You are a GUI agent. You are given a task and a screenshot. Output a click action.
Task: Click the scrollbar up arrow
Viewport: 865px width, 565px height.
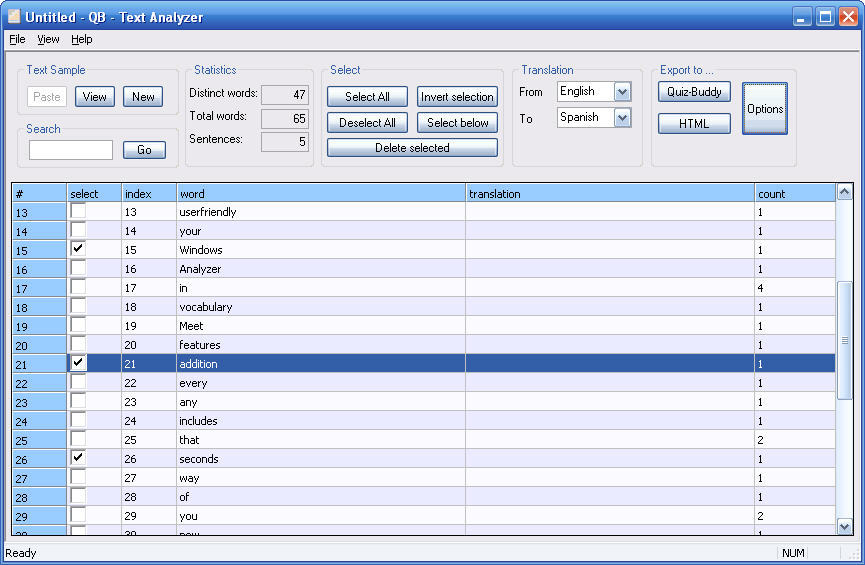tap(844, 193)
